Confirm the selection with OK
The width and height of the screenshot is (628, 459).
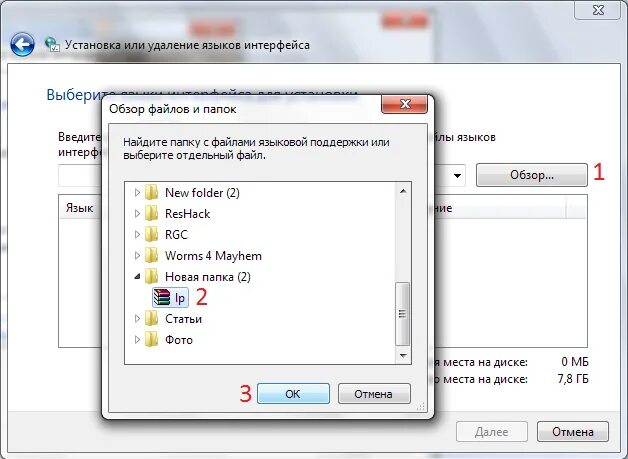[x=293, y=394]
